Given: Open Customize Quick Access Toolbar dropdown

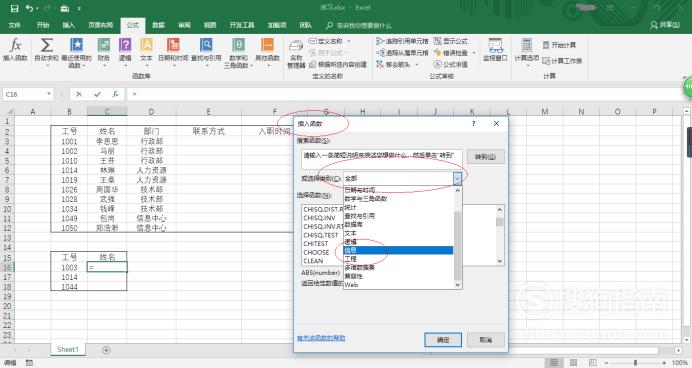Looking at the screenshot, I should [79, 8].
